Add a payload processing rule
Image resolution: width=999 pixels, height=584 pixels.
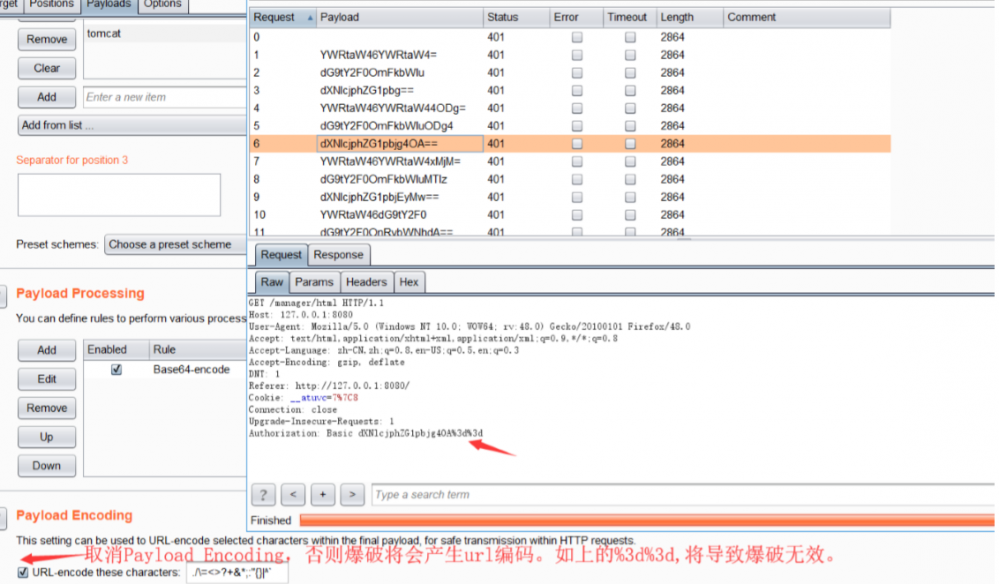[47, 350]
